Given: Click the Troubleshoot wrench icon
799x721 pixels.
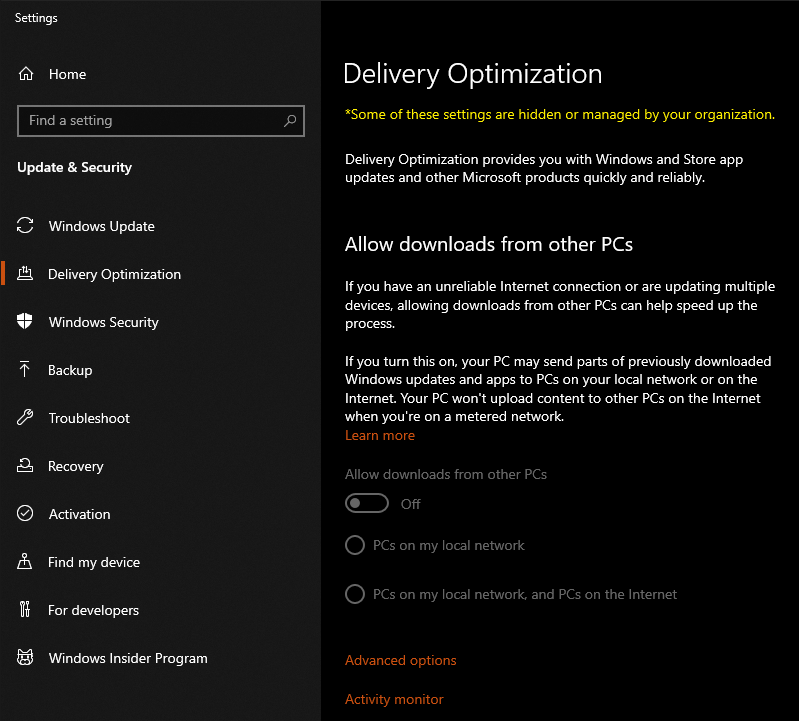Looking at the screenshot, I should 25,417.
